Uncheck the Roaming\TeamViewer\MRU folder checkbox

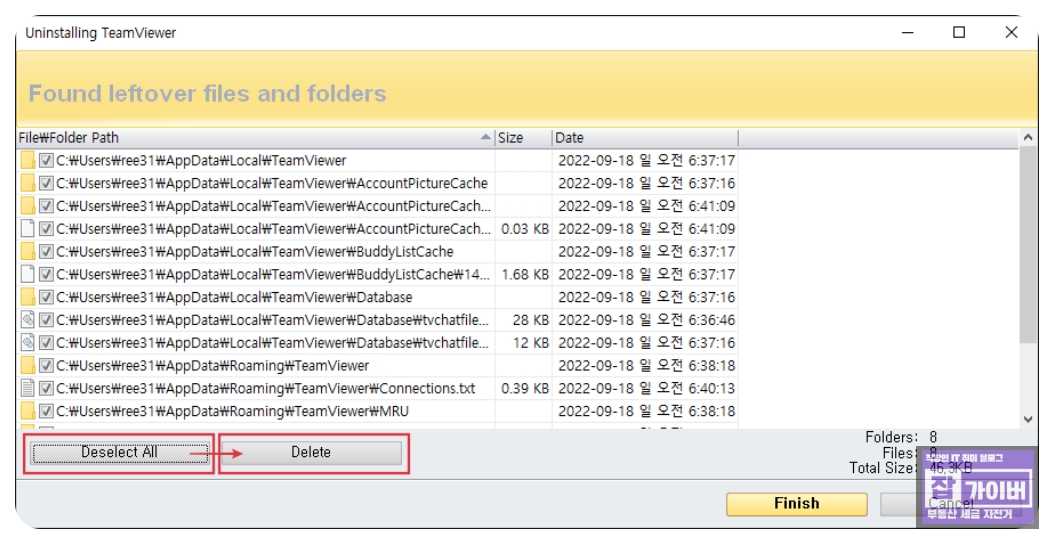(46, 412)
